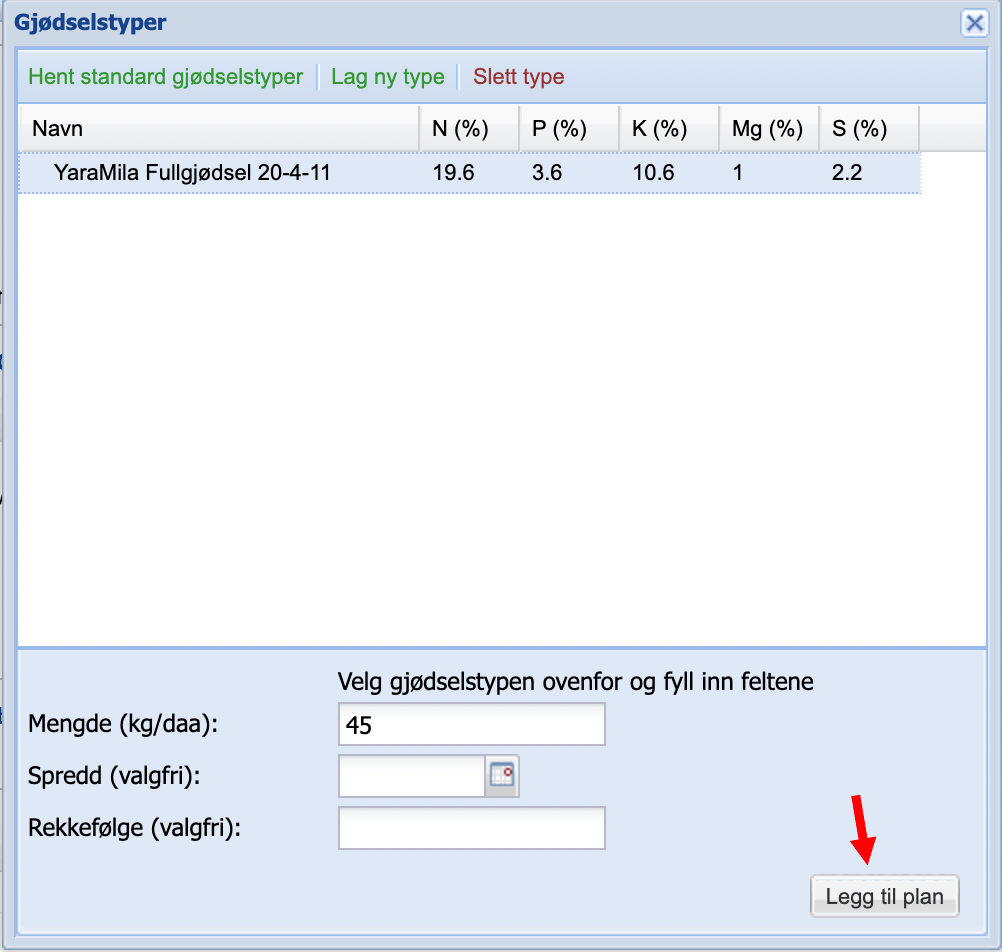The image size is (1002, 952).
Task: Click the 10.6 potassium value cell
Action: (x=669, y=173)
